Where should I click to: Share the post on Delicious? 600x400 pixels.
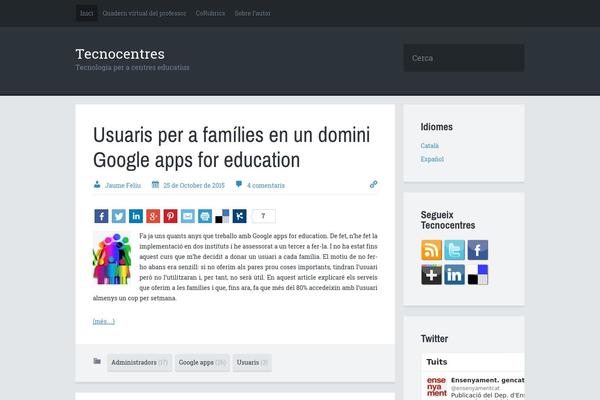[x=222, y=216]
